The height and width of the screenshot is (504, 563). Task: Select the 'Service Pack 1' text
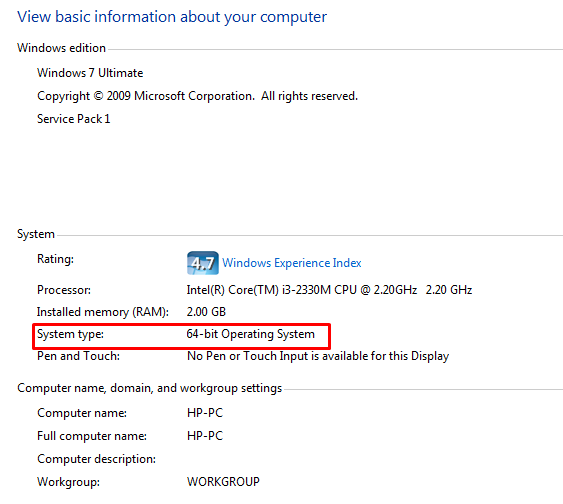point(74,119)
